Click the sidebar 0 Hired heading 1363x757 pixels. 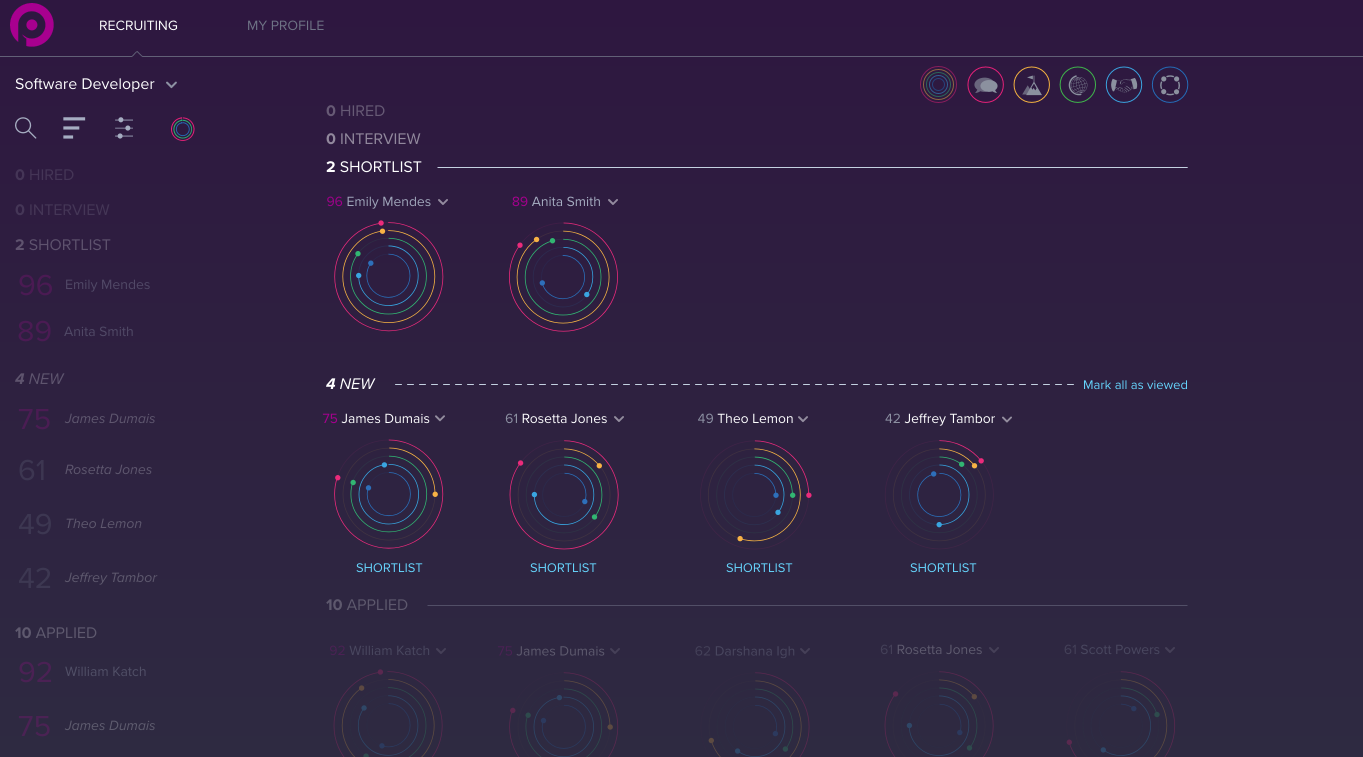click(45, 175)
